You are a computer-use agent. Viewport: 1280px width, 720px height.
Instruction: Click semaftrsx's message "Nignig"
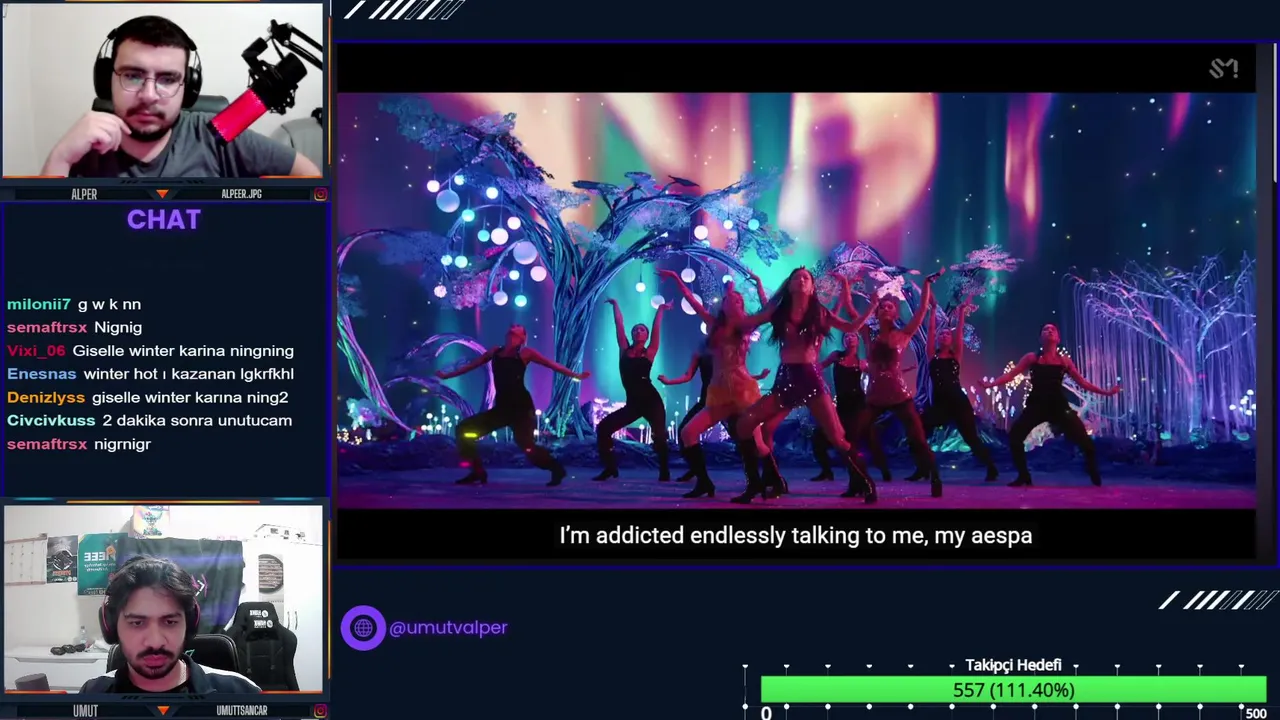[118, 327]
